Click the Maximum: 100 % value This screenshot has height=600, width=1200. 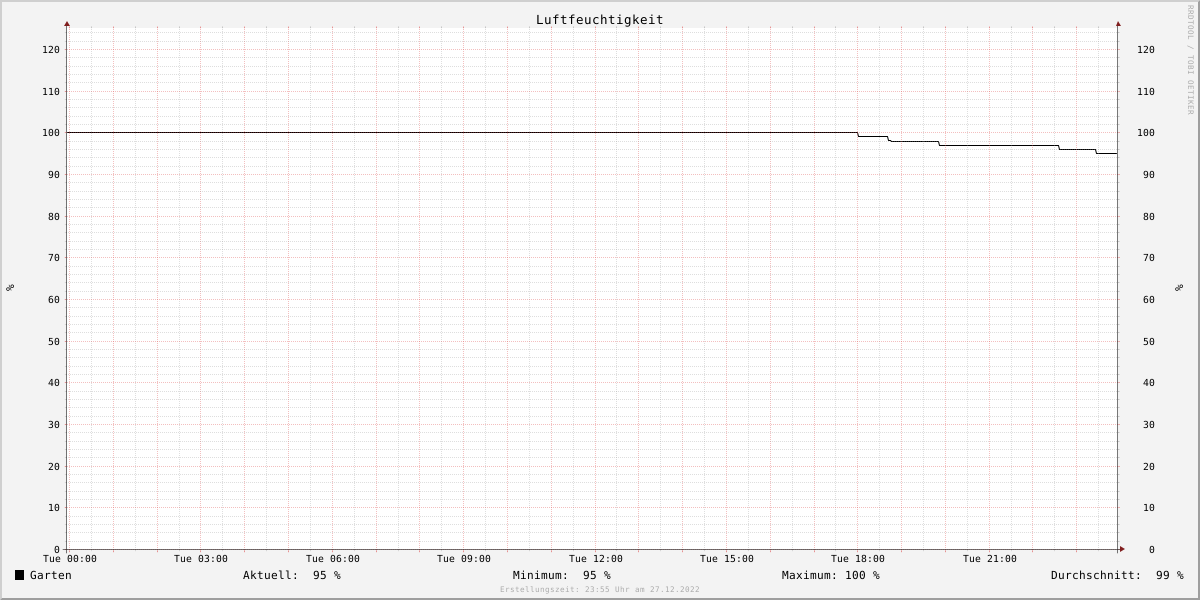(x=831, y=575)
